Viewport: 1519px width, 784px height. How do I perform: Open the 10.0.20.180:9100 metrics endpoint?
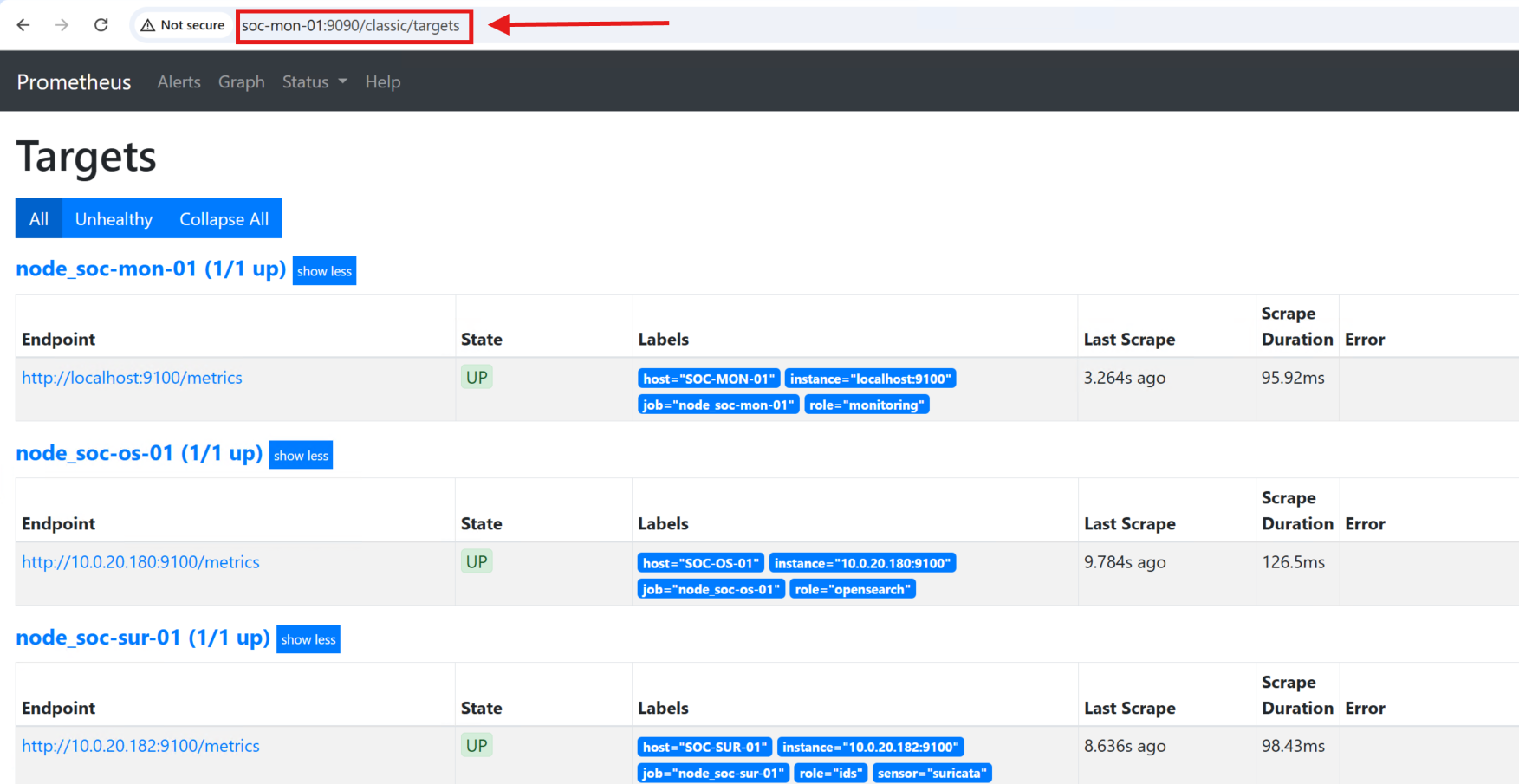(x=140, y=562)
